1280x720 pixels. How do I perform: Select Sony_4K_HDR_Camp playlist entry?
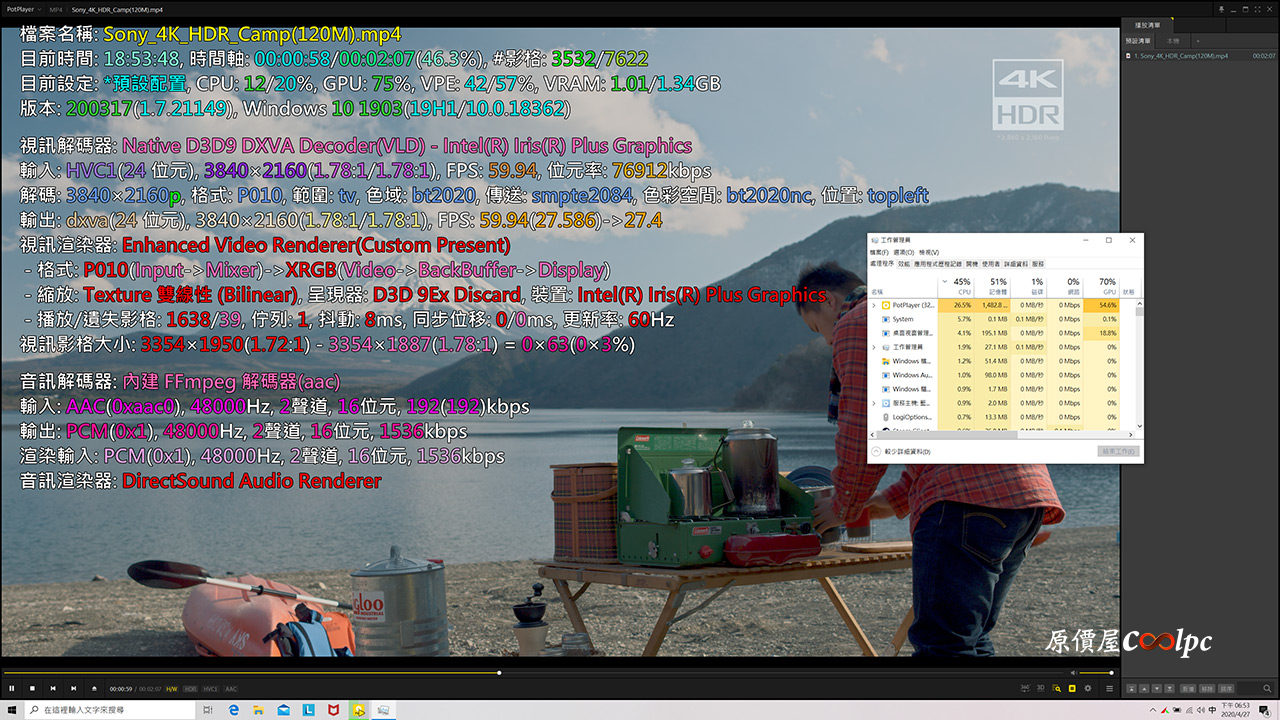(1199, 56)
